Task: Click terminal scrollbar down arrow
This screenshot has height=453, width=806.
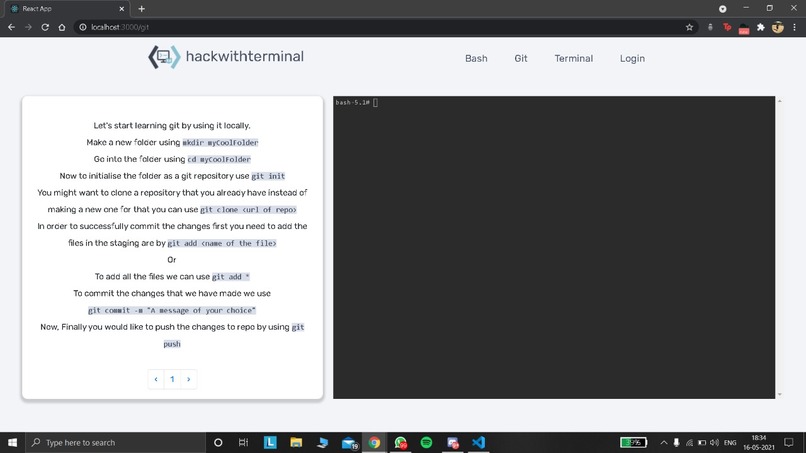Action: pos(780,394)
